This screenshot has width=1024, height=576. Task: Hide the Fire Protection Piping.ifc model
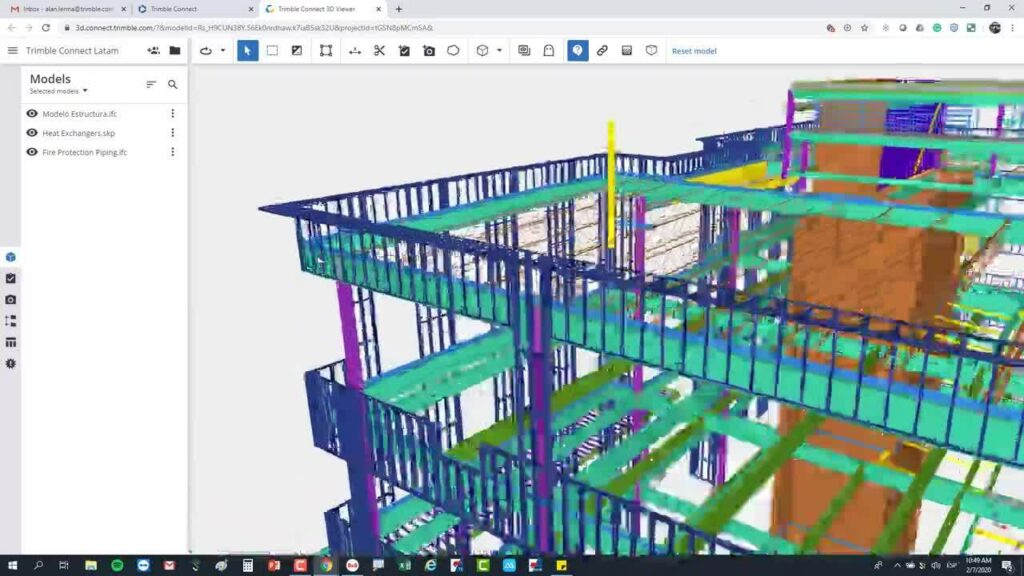point(30,152)
